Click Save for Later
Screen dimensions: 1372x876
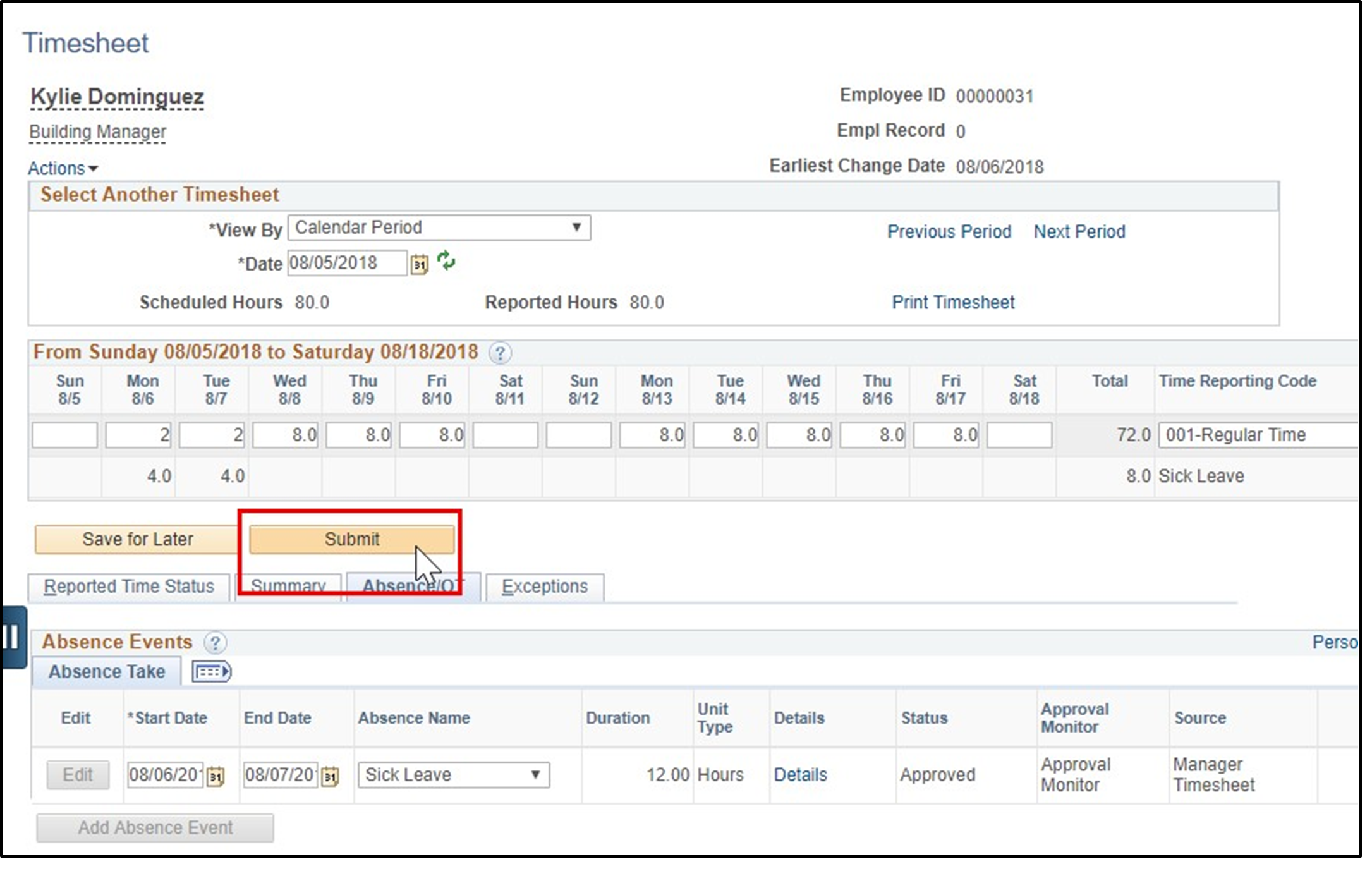(138, 539)
